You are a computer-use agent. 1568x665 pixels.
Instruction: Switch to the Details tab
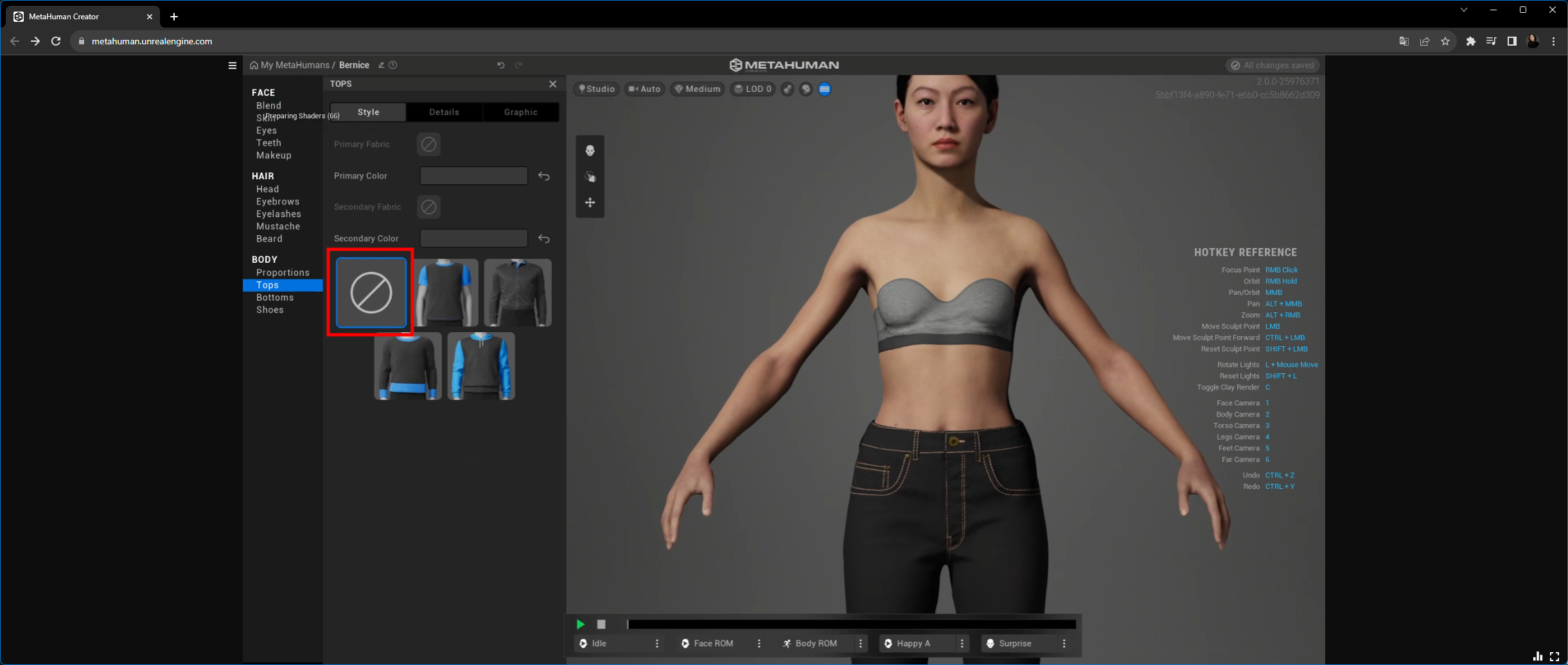(444, 112)
